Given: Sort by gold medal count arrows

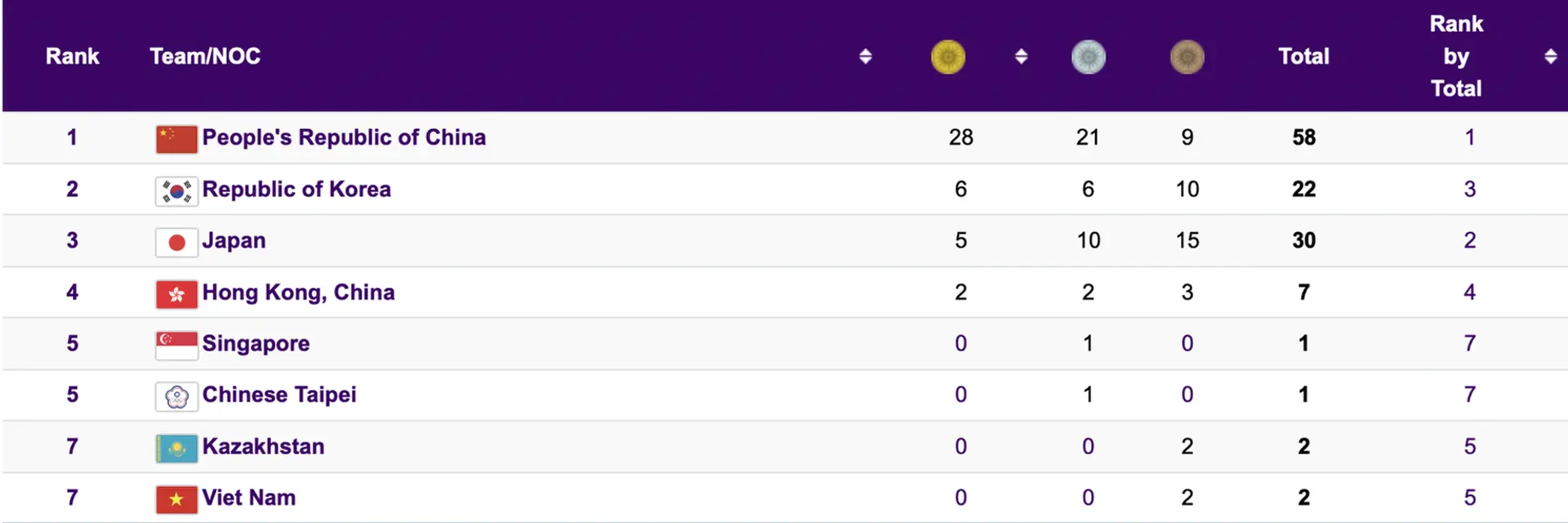Looking at the screenshot, I should [x=1021, y=56].
